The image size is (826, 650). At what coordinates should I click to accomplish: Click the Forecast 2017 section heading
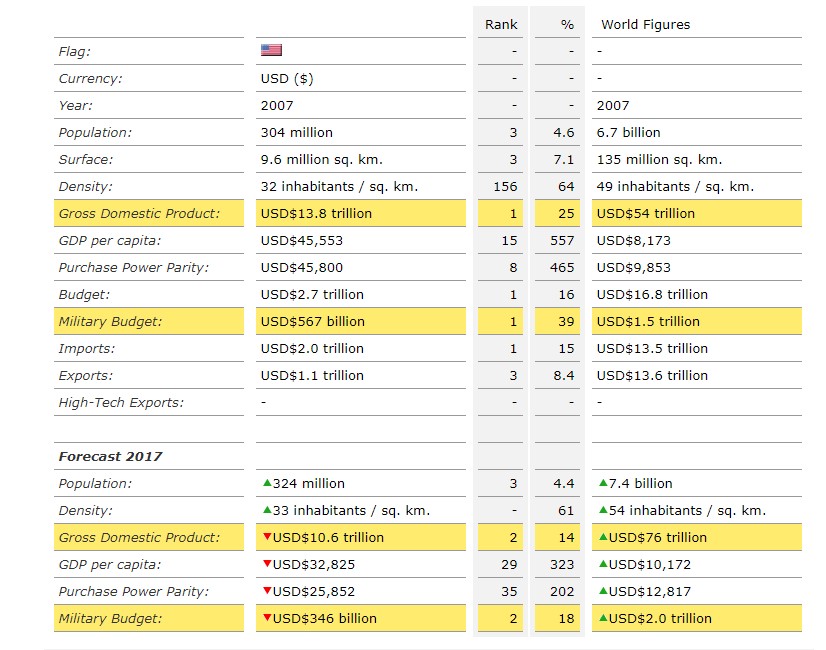coord(110,456)
